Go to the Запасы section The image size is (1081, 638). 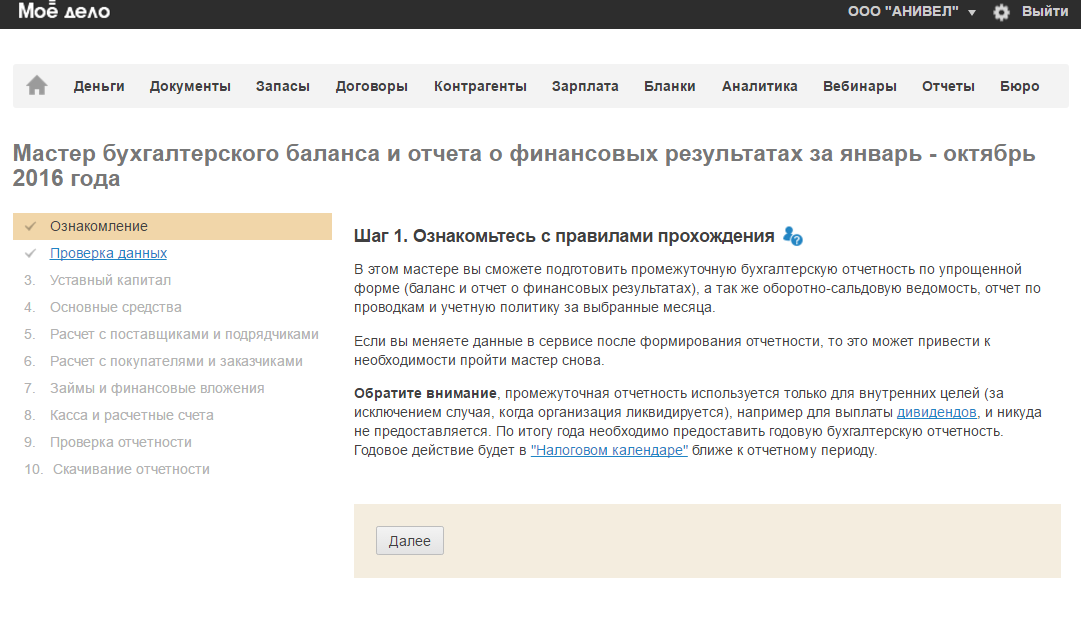(x=282, y=86)
